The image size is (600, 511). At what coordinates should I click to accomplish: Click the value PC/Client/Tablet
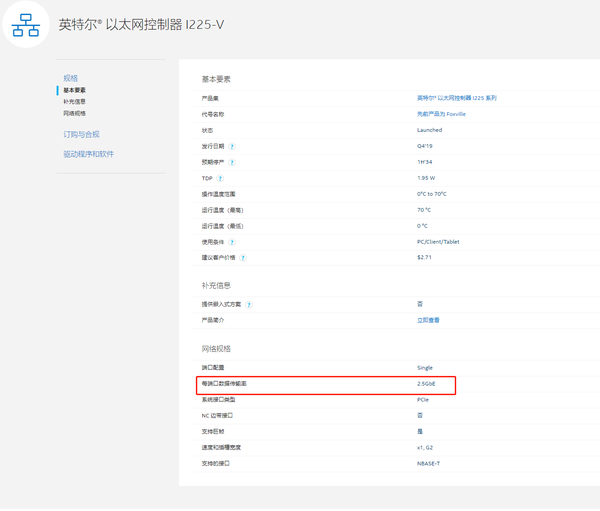(x=438, y=242)
